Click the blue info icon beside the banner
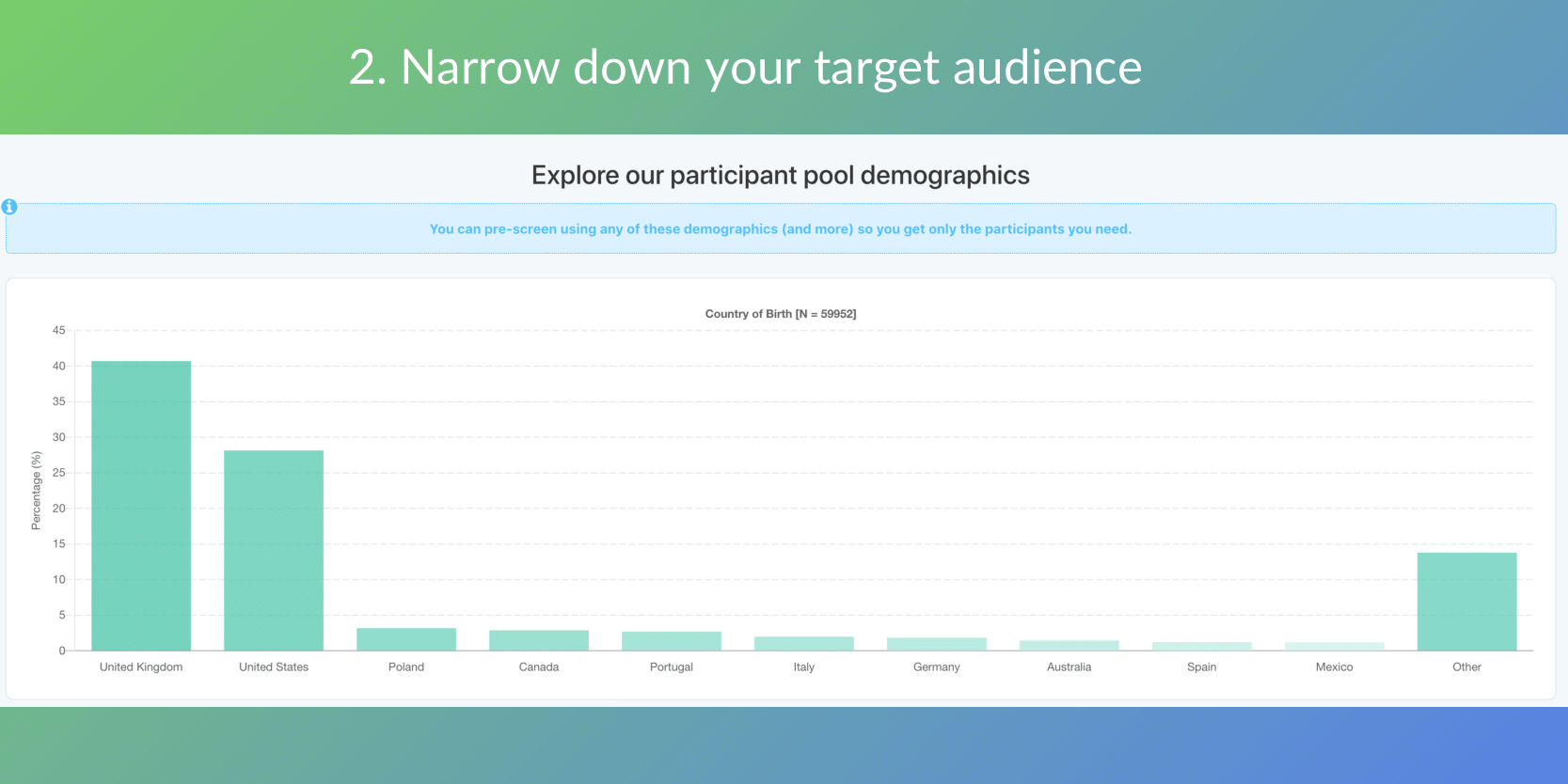The width and height of the screenshot is (1568, 784). [x=9, y=207]
